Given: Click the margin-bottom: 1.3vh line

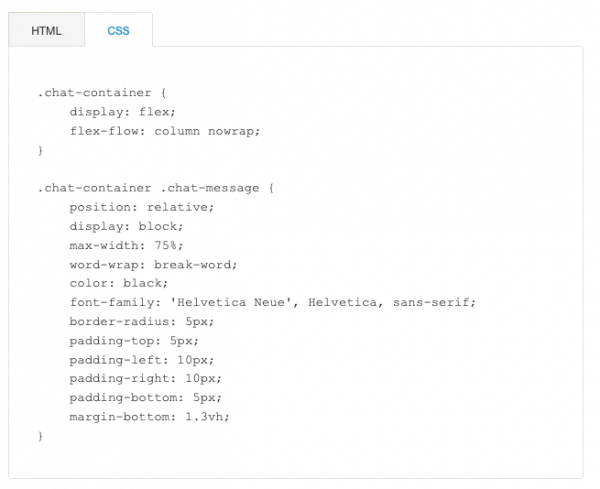Looking at the screenshot, I should coord(150,416).
